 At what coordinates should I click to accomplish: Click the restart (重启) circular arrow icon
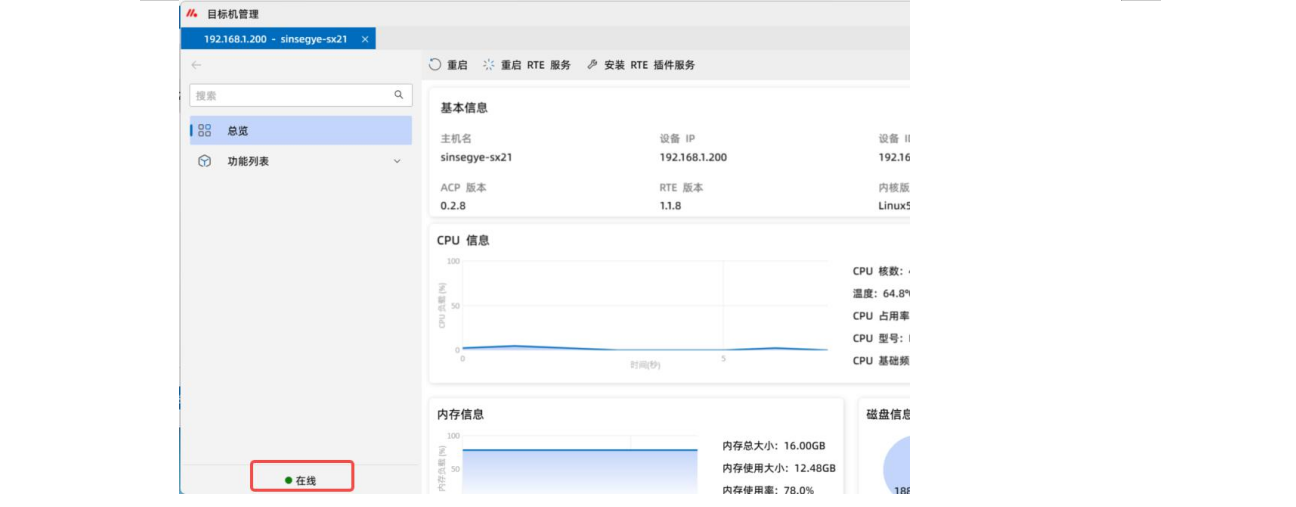point(435,65)
